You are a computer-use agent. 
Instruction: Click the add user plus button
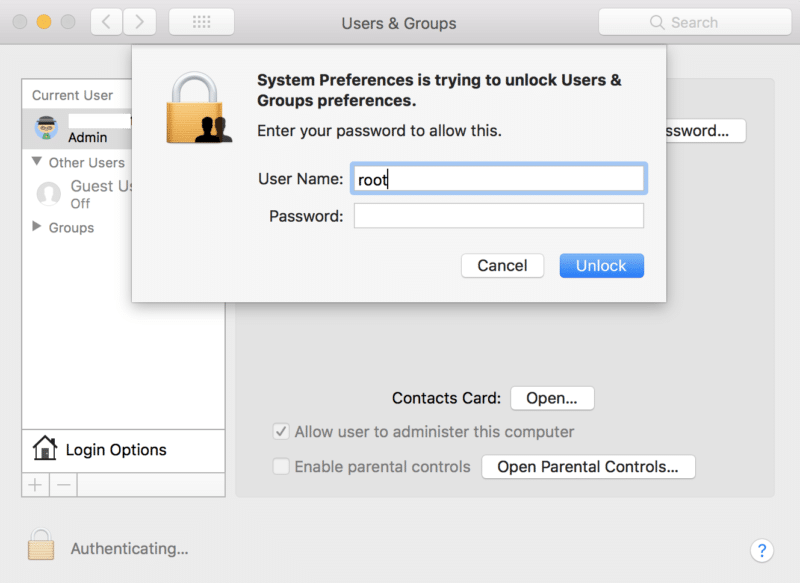point(35,485)
